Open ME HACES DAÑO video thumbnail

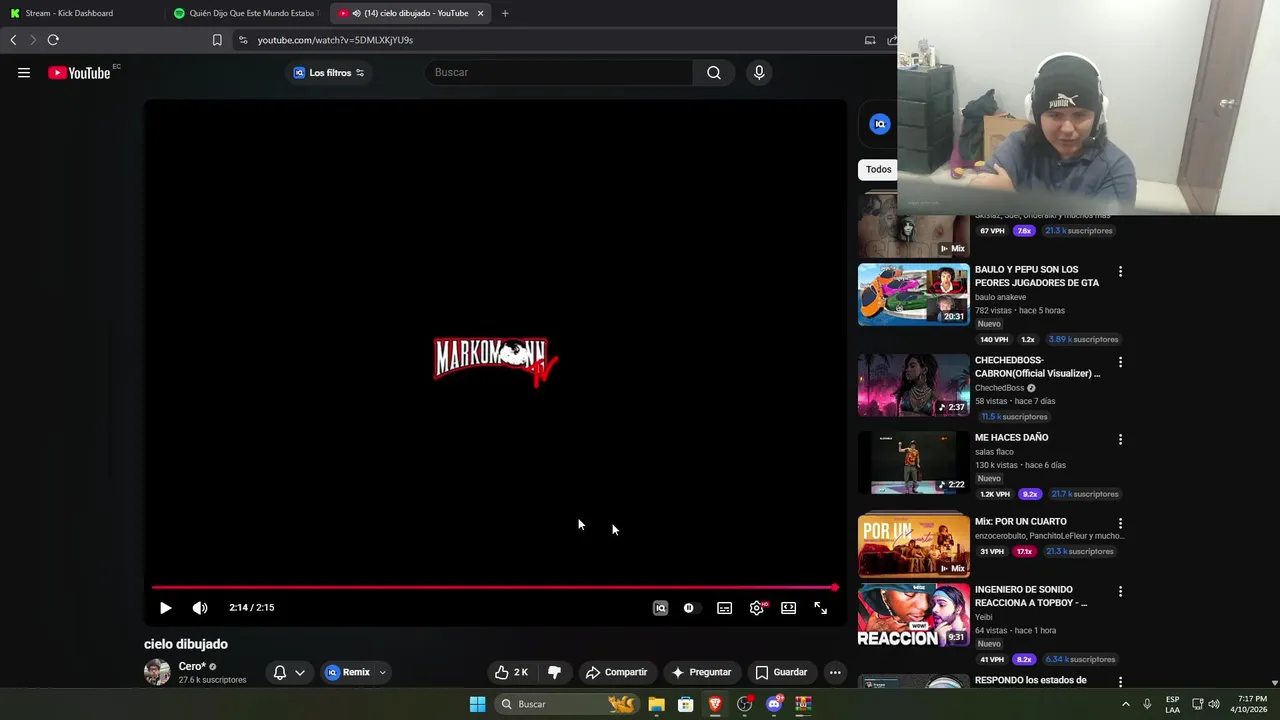tap(913, 462)
